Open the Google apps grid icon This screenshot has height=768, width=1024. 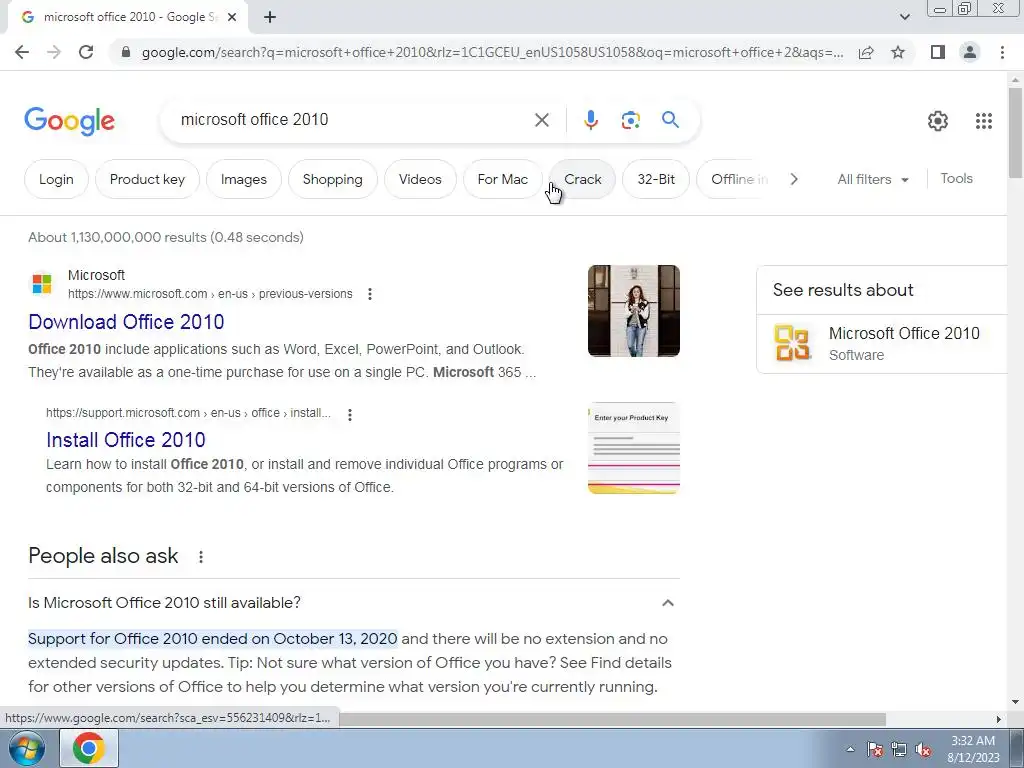(x=984, y=121)
